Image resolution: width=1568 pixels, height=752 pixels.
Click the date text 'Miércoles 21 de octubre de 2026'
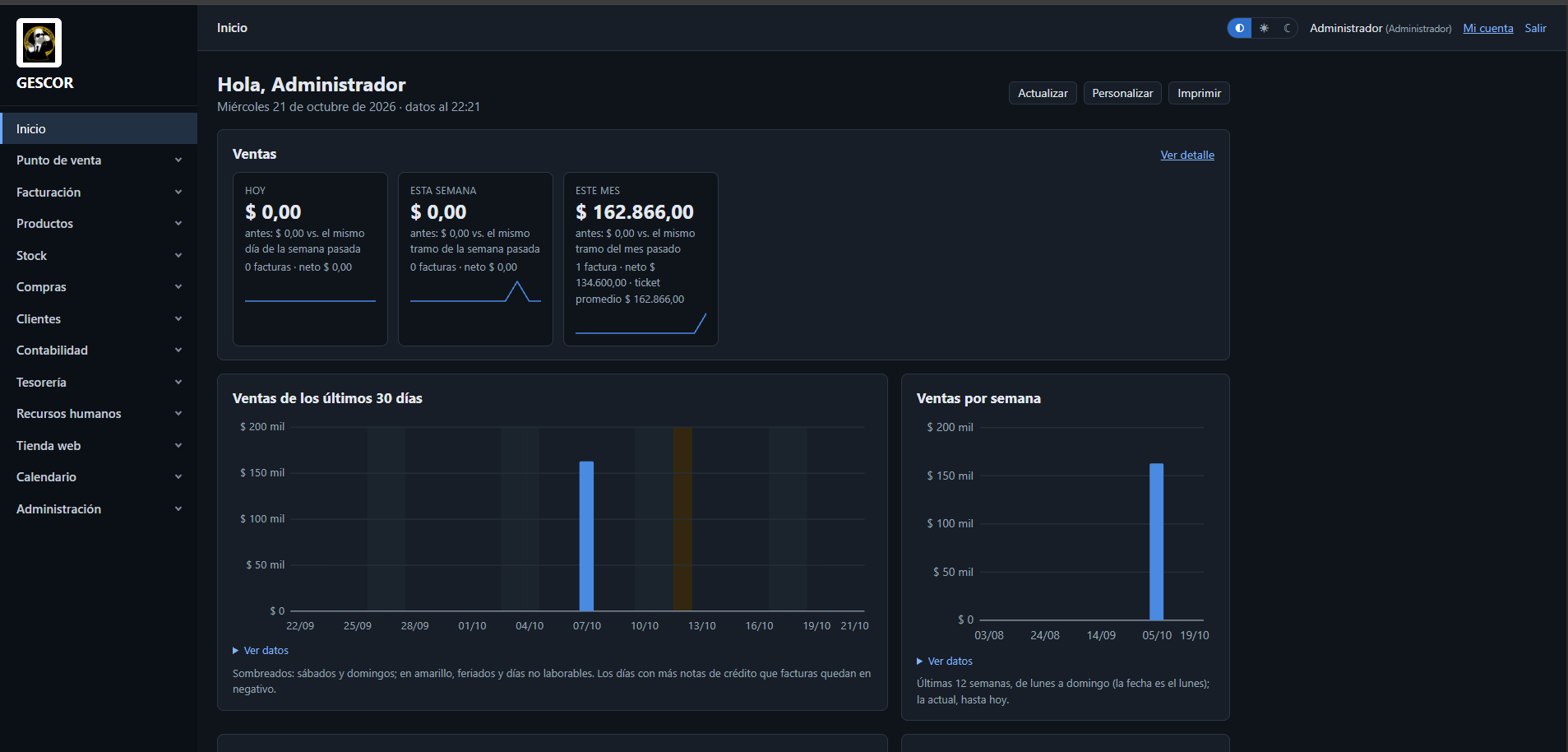click(x=307, y=107)
